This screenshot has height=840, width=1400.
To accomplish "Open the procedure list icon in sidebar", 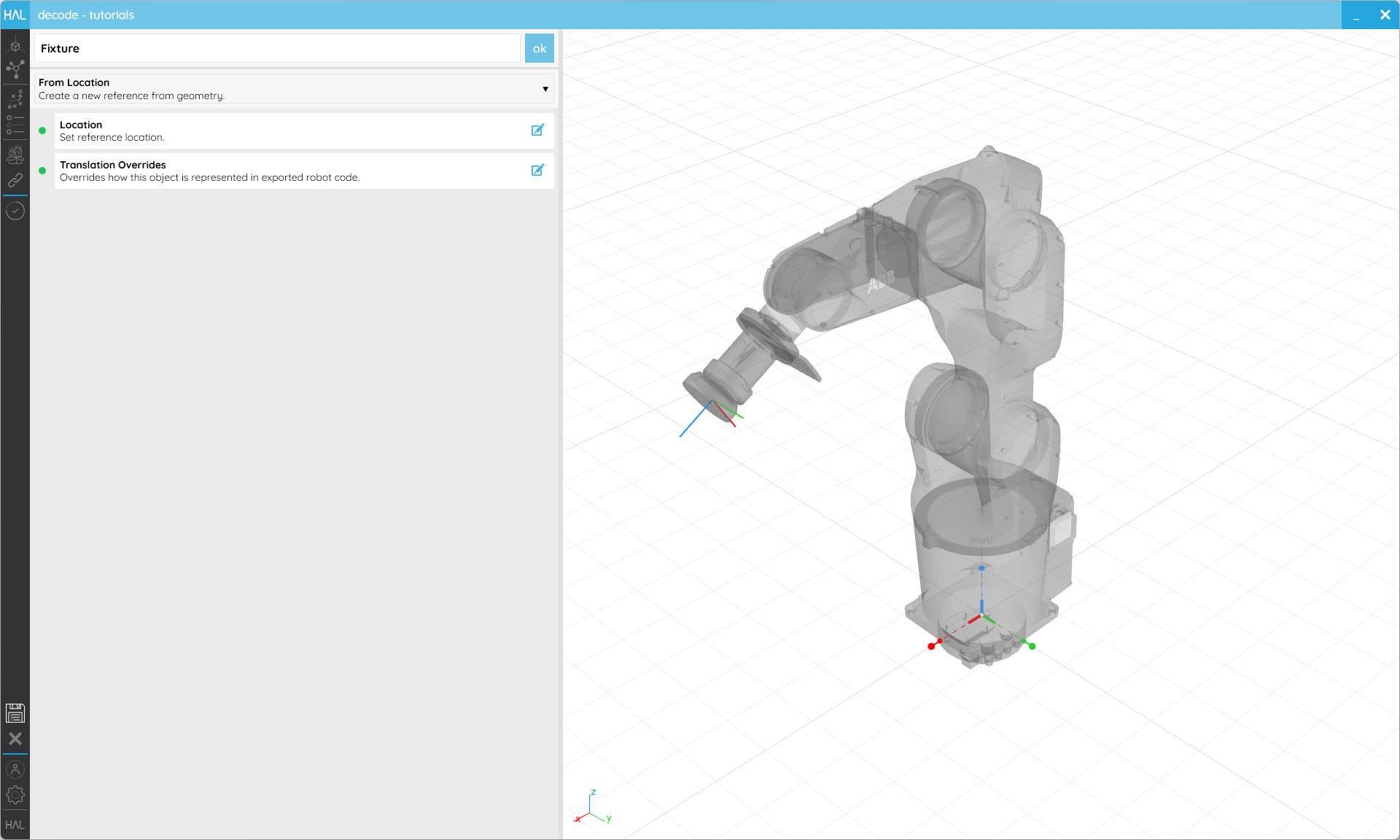I will click(15, 125).
